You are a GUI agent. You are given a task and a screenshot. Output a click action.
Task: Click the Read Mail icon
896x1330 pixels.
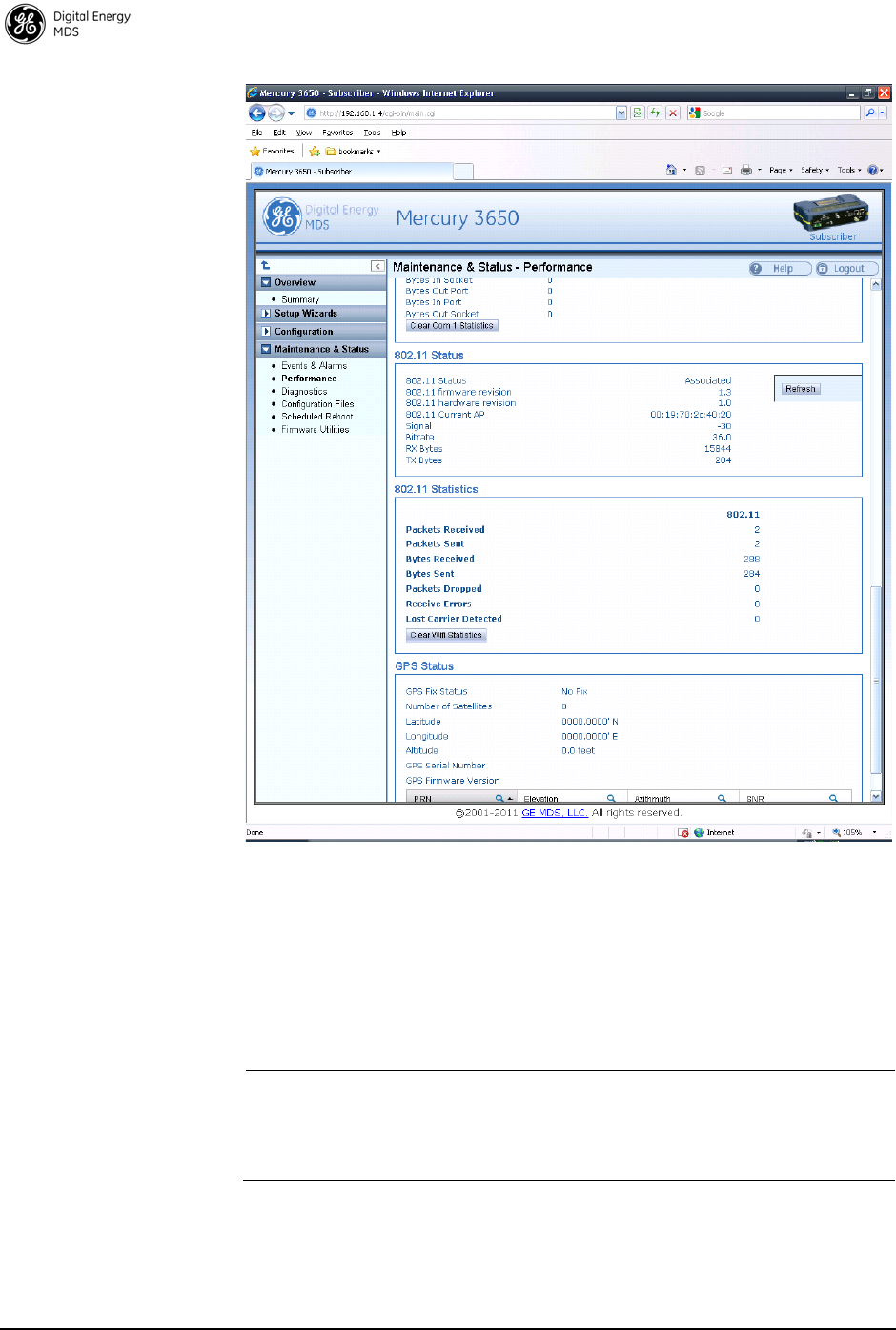(x=727, y=170)
